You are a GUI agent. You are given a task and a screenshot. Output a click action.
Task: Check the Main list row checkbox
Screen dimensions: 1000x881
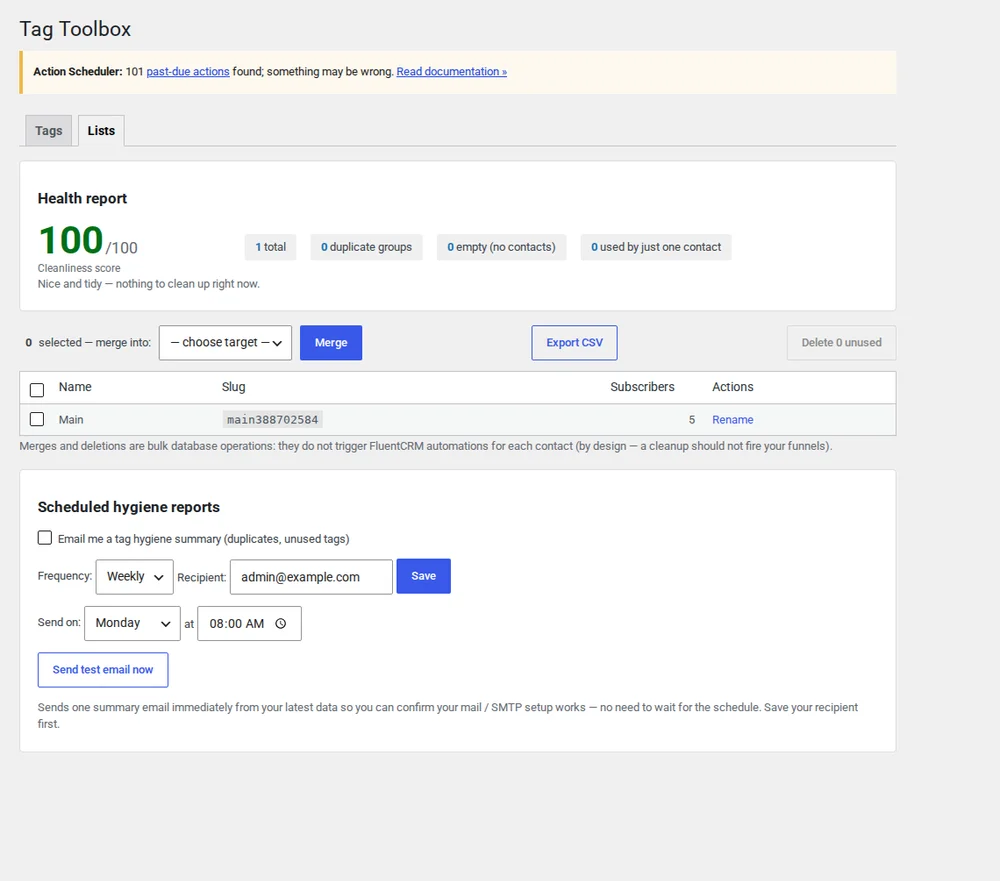click(37, 419)
